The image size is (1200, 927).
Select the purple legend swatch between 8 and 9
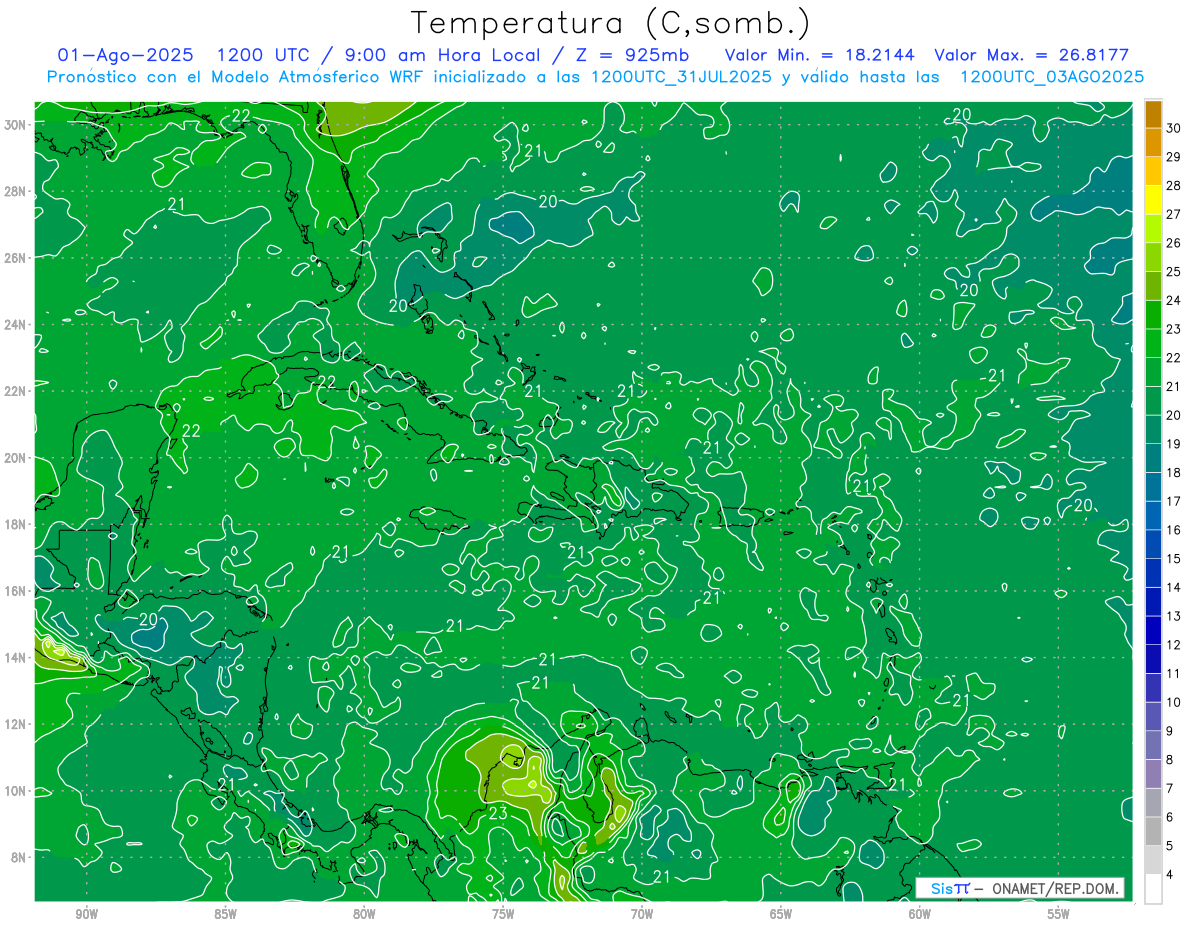(x=1153, y=745)
